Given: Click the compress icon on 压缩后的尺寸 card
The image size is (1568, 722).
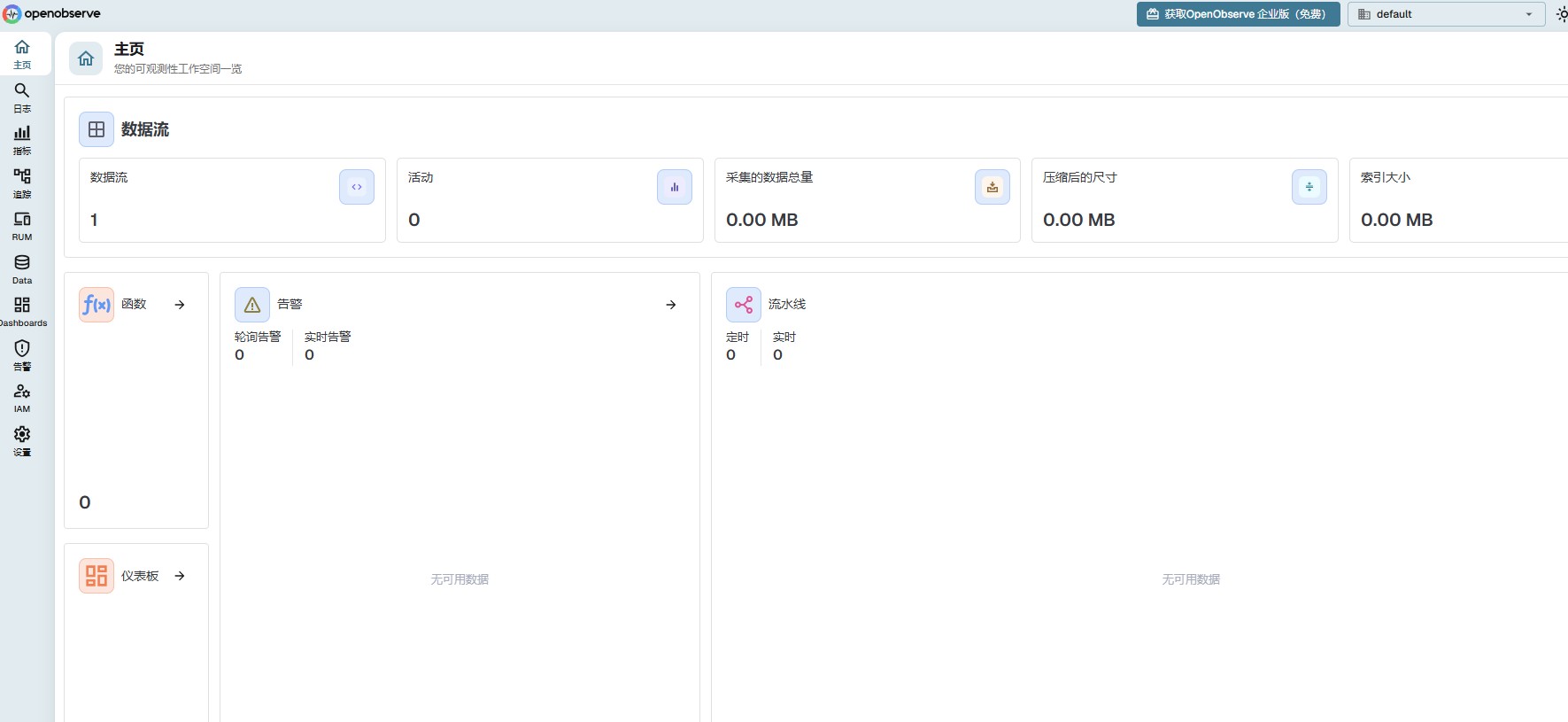Looking at the screenshot, I should [1309, 187].
